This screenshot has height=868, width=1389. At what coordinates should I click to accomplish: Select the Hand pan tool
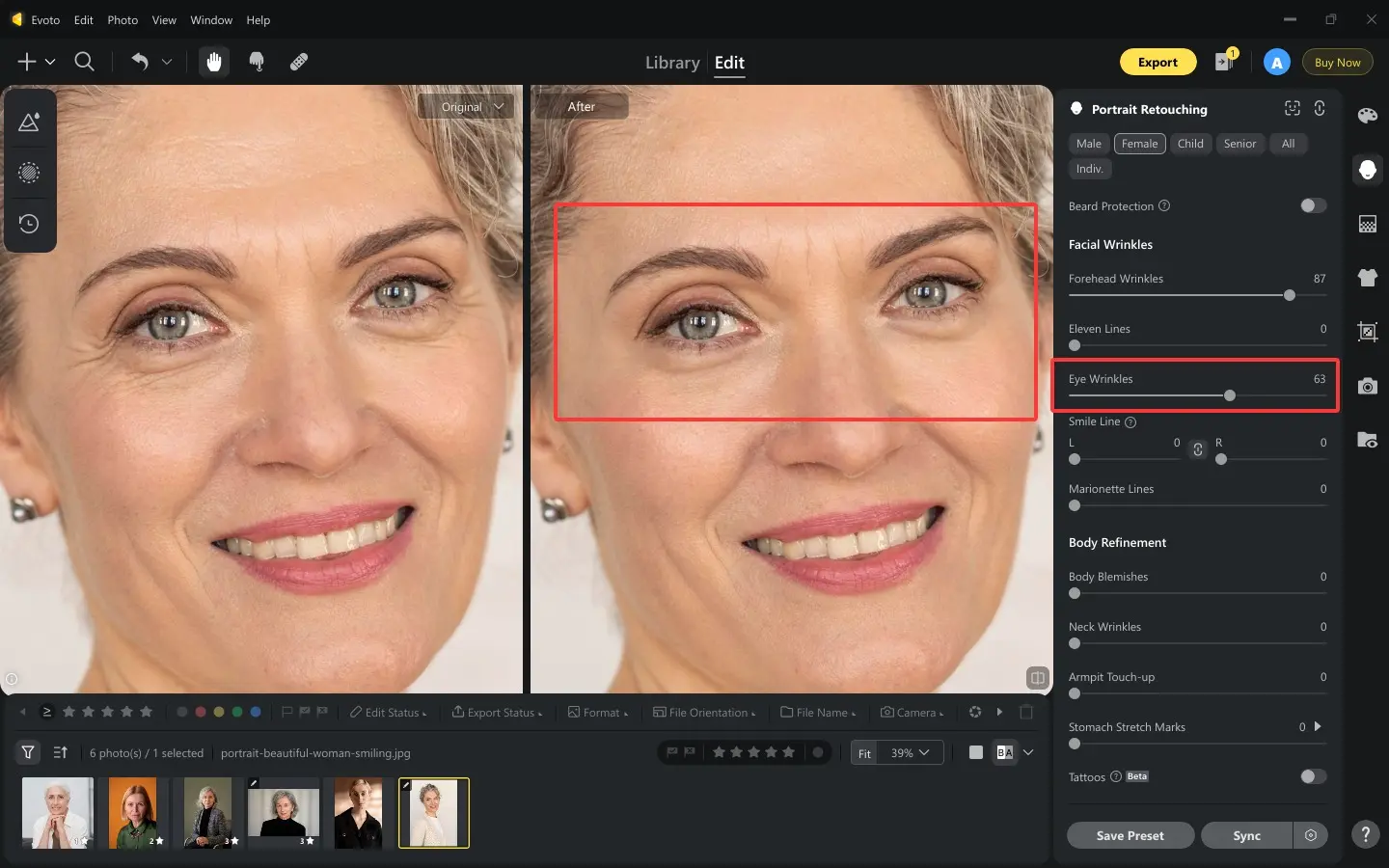point(214,62)
